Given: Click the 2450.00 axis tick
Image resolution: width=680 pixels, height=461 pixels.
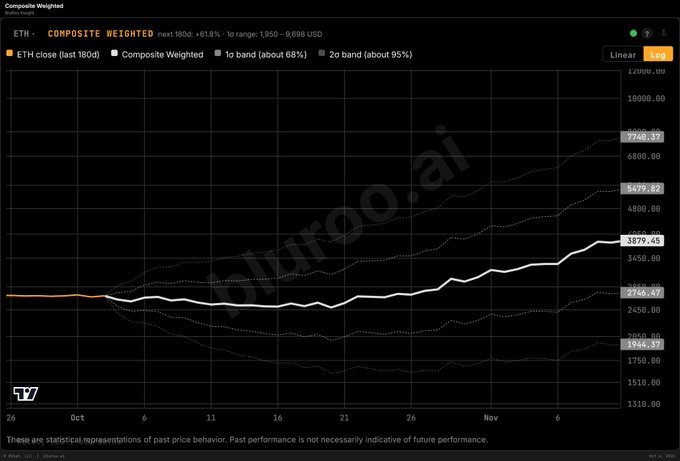Looking at the screenshot, I should (644, 310).
